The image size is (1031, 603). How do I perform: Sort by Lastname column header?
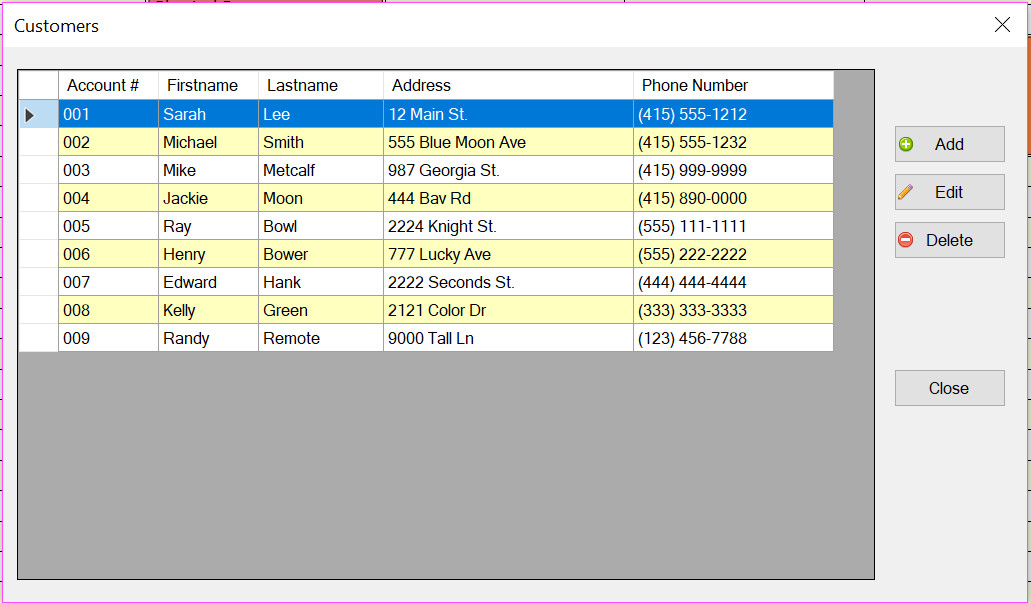coord(321,85)
